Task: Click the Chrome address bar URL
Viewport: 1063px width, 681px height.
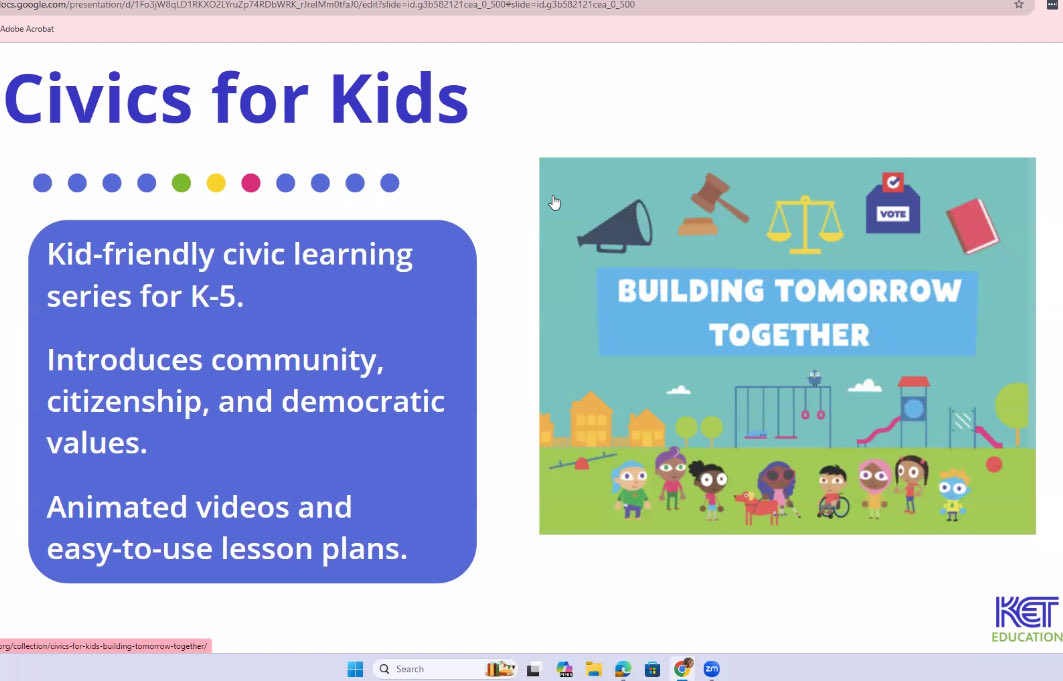Action: tap(317, 5)
